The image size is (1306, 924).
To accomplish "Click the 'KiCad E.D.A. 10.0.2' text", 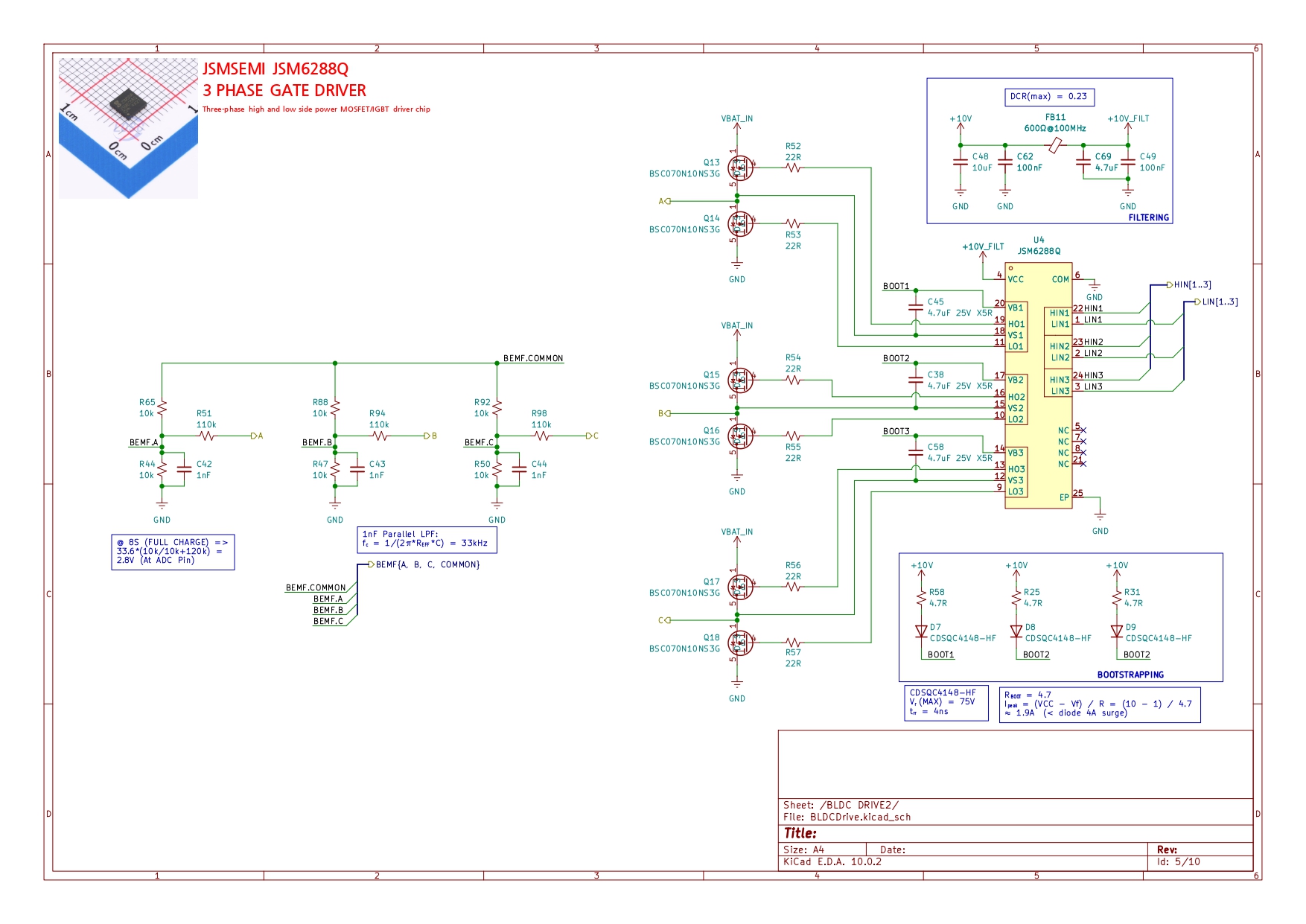I will pyautogui.click(x=832, y=861).
